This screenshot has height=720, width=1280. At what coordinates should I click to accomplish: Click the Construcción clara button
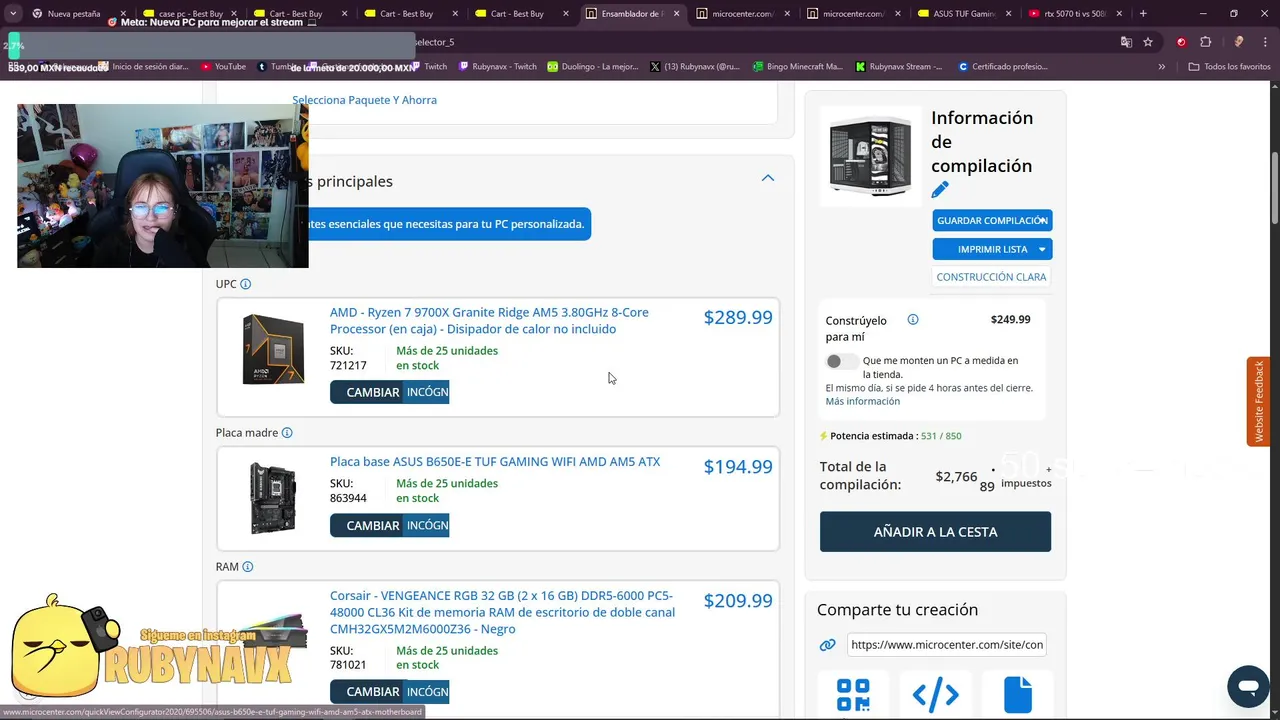(x=991, y=277)
